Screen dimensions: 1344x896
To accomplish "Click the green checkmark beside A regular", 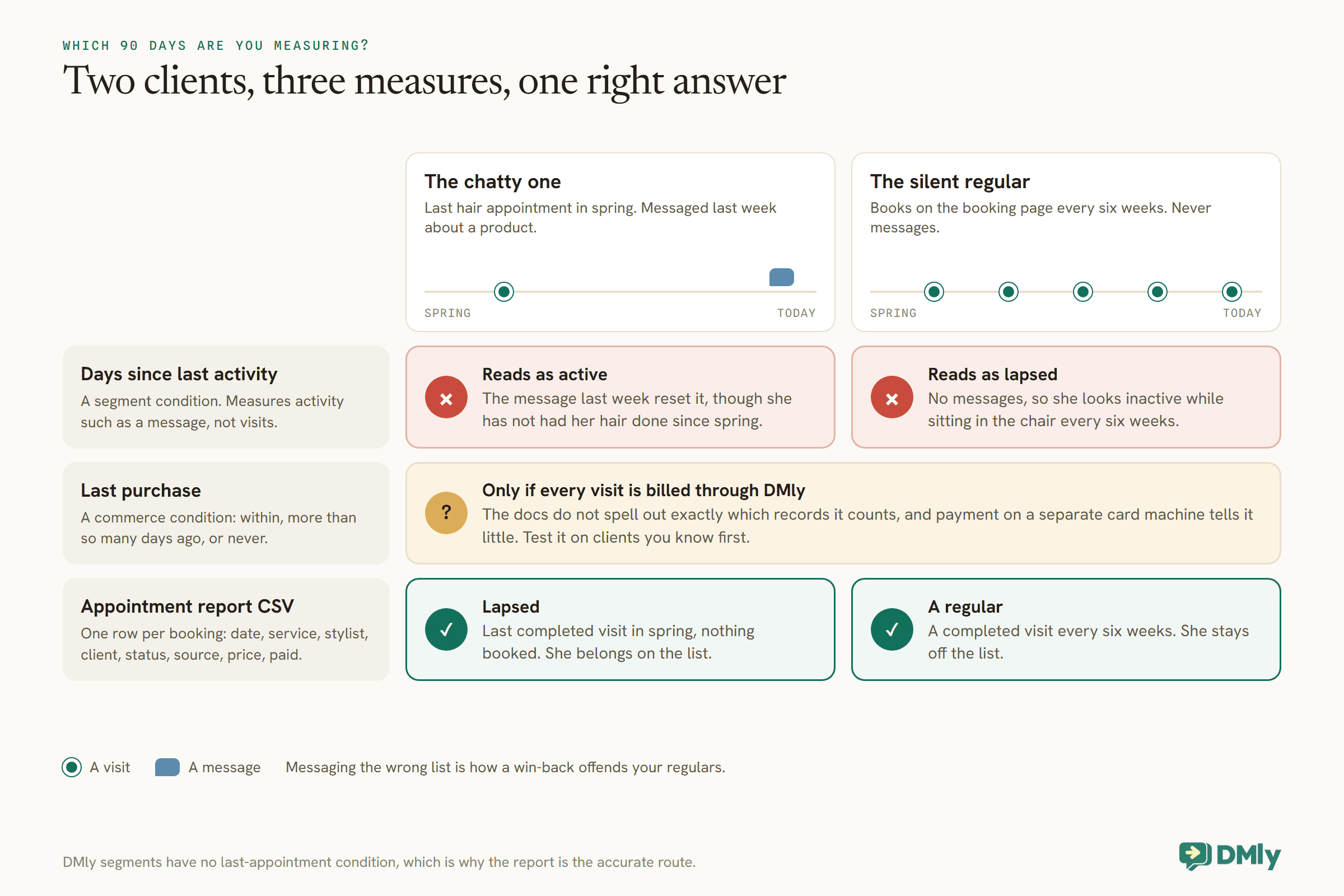I will click(892, 629).
